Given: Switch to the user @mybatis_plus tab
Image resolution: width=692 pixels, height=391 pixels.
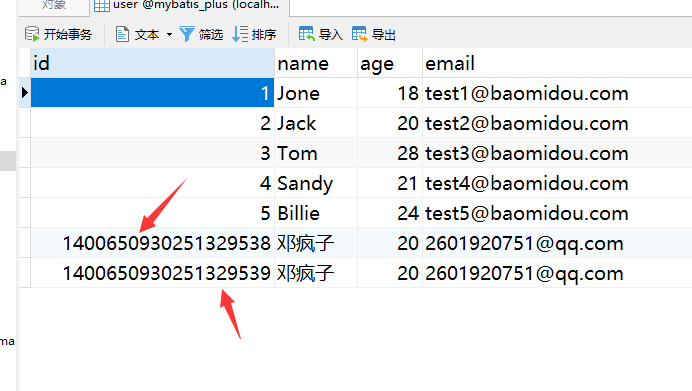Looking at the screenshot, I should (190, 6).
